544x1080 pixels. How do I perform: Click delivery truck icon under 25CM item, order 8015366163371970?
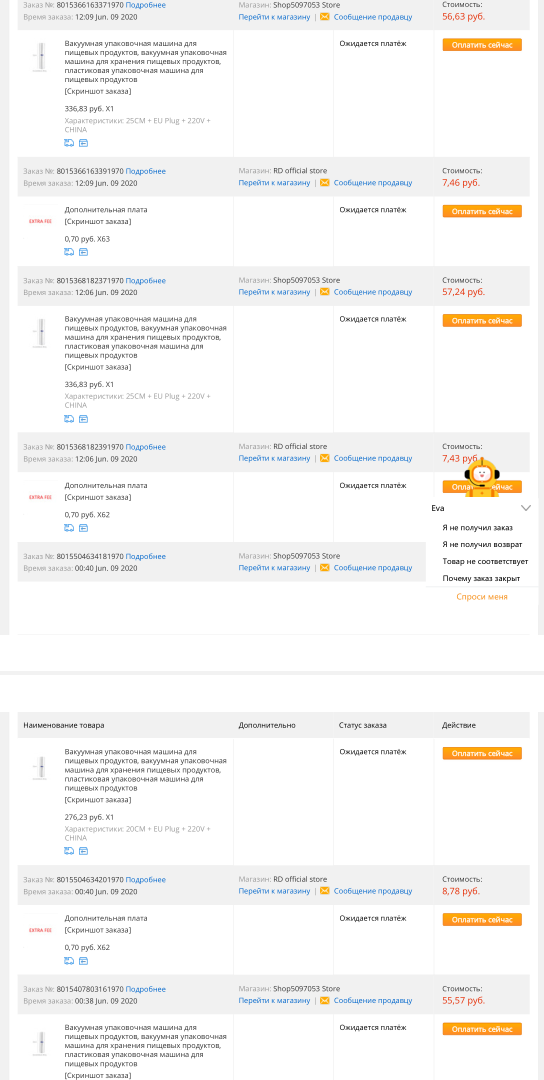pyautogui.click(x=69, y=143)
